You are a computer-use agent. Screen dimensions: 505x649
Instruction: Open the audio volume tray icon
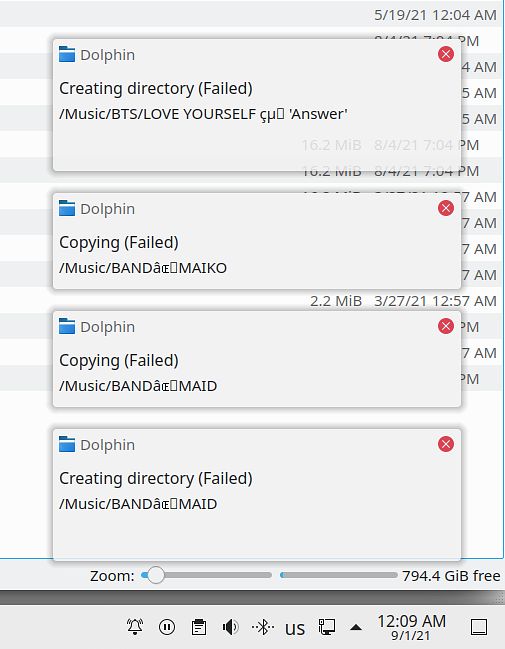pyautogui.click(x=230, y=627)
